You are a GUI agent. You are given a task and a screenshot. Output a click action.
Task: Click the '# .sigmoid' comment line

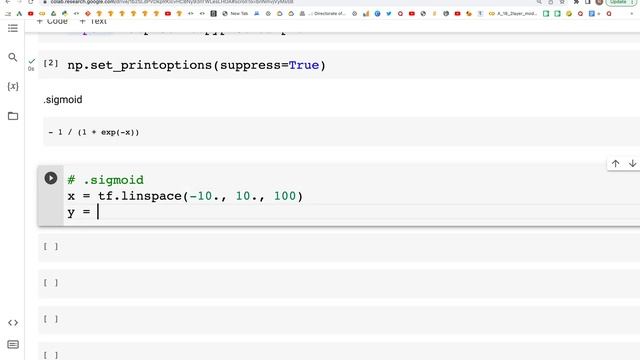point(106,180)
